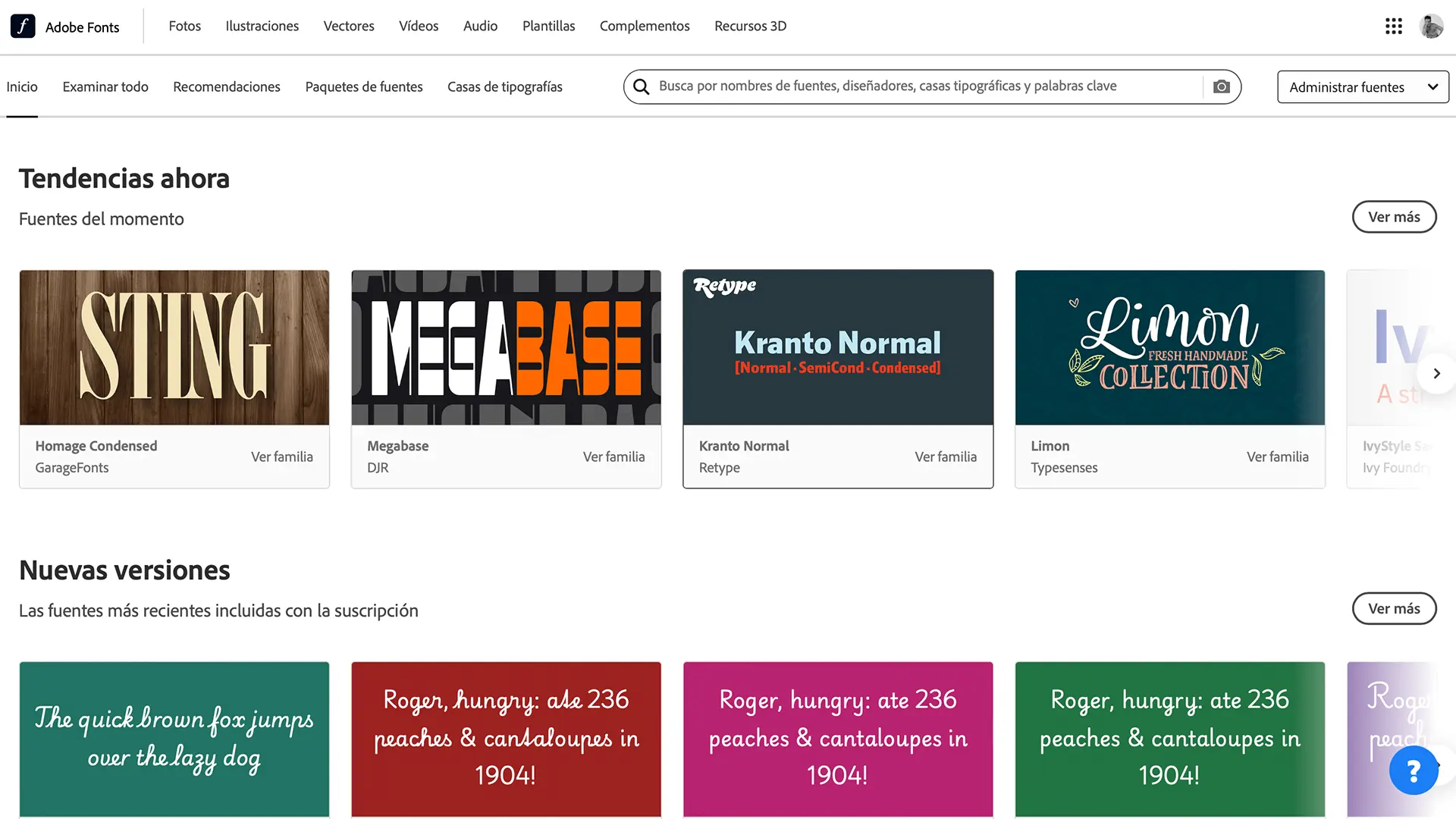Open Ver familia link for Megabase
The width and height of the screenshot is (1456, 819).
[613, 457]
